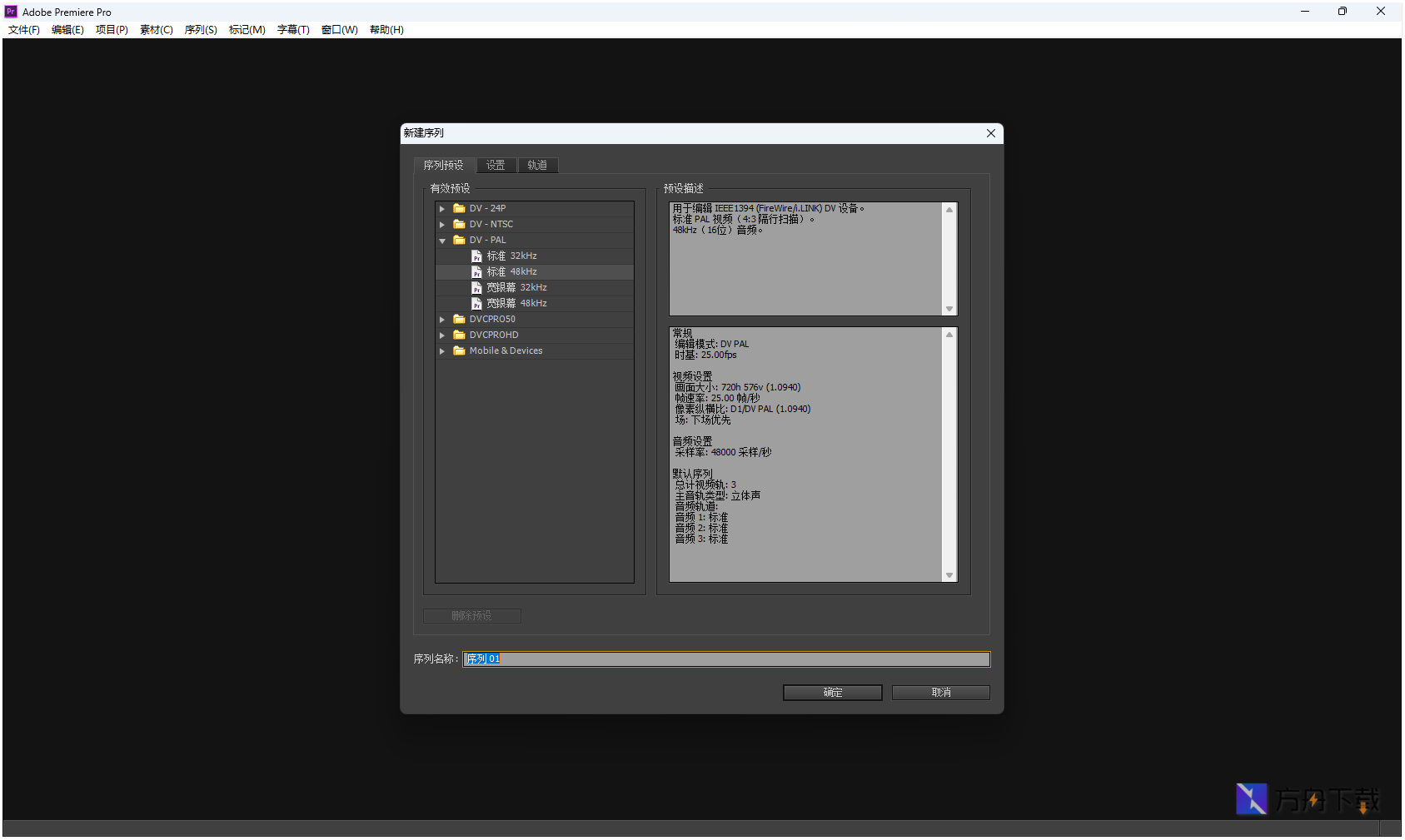The height and width of the screenshot is (840, 1405).
Task: Open the 帮助(H) menu
Action: pos(386,30)
